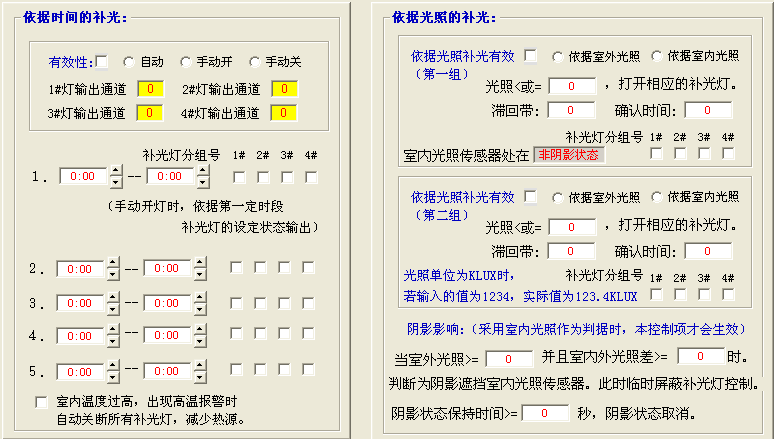Select the 手动开 radio option
This screenshot has width=774, height=439.
pos(186,61)
